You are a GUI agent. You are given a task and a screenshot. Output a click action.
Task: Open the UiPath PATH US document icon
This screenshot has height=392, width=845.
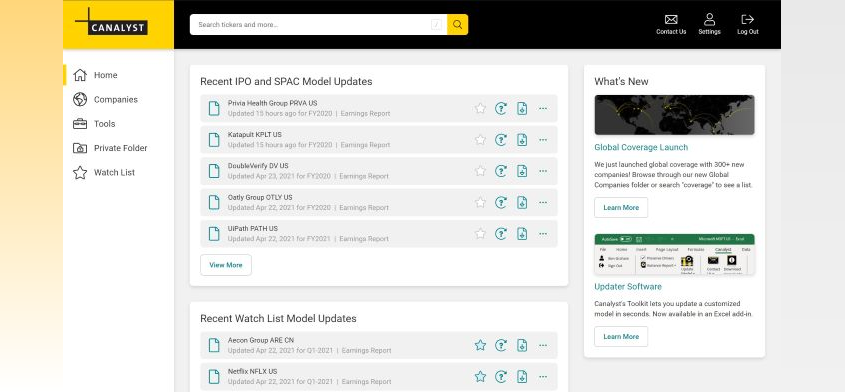point(214,233)
